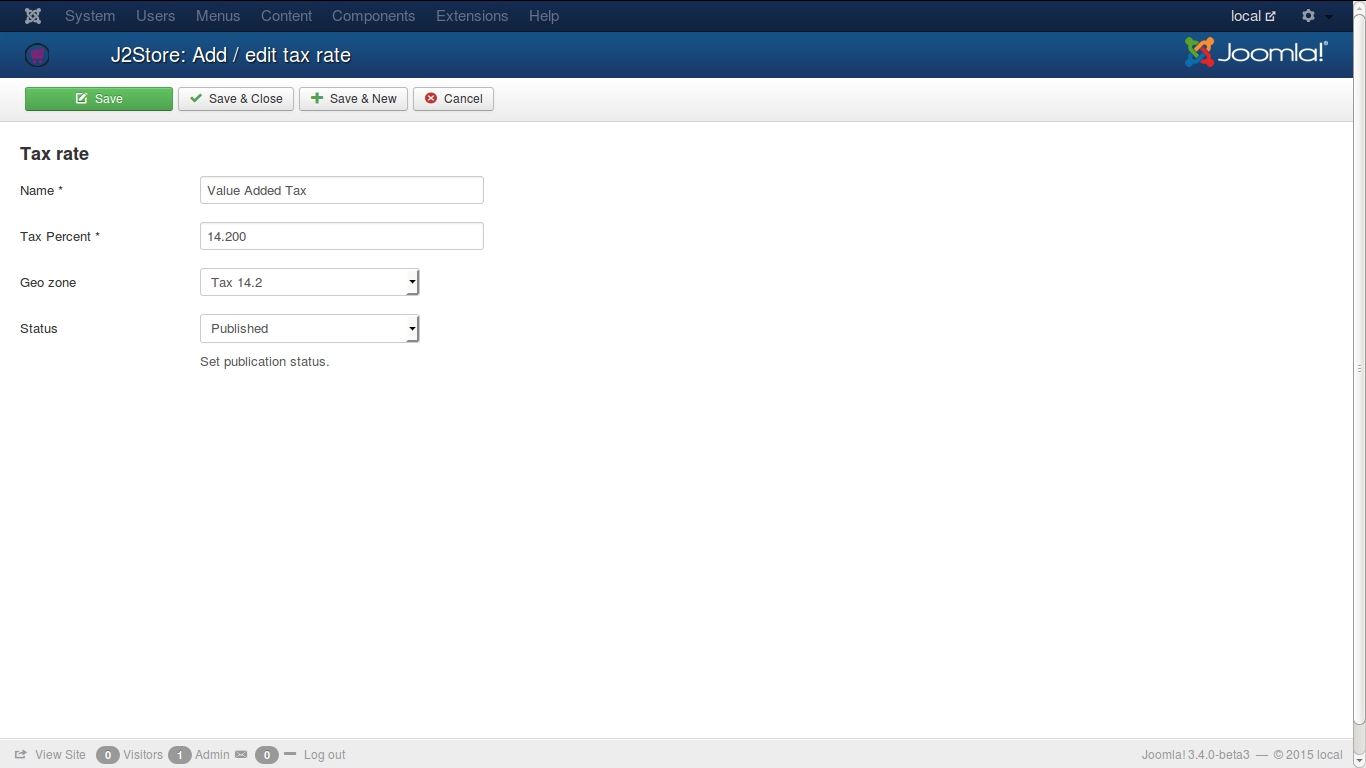The height and width of the screenshot is (768, 1366).
Task: Click the external link icon beside local
Action: [x=1271, y=16]
